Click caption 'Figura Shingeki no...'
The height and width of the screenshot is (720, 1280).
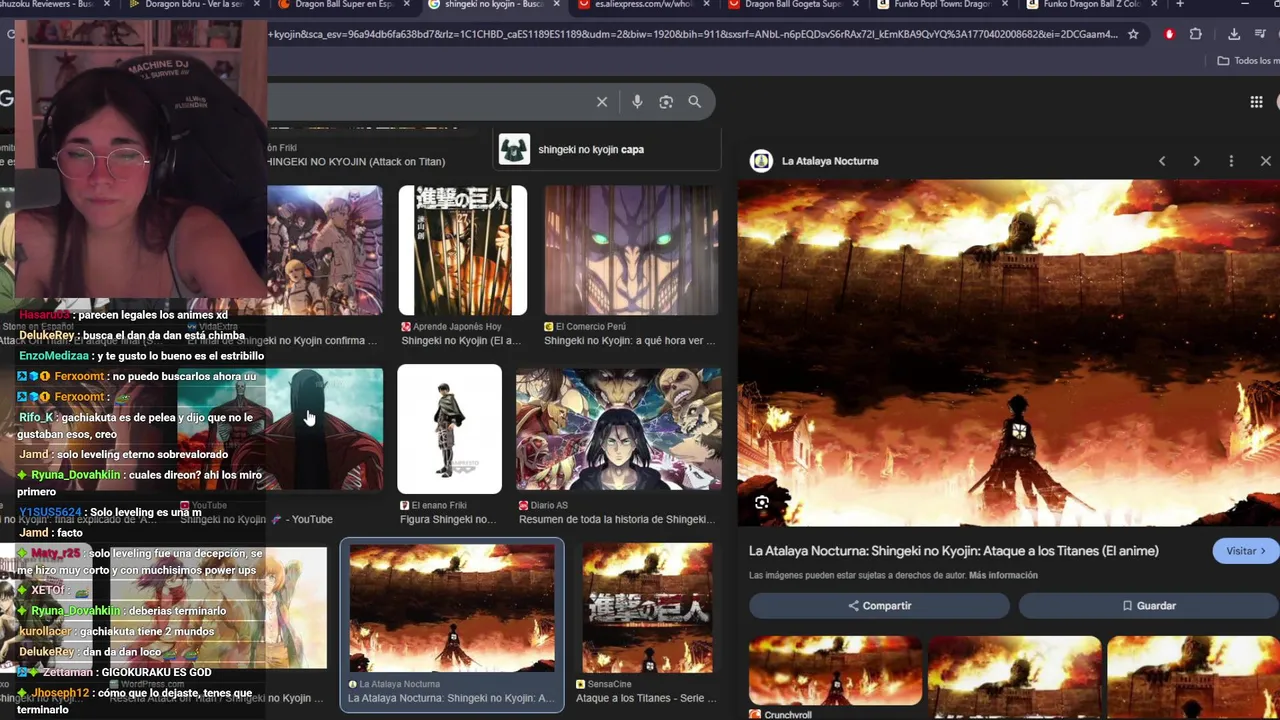[x=448, y=520]
